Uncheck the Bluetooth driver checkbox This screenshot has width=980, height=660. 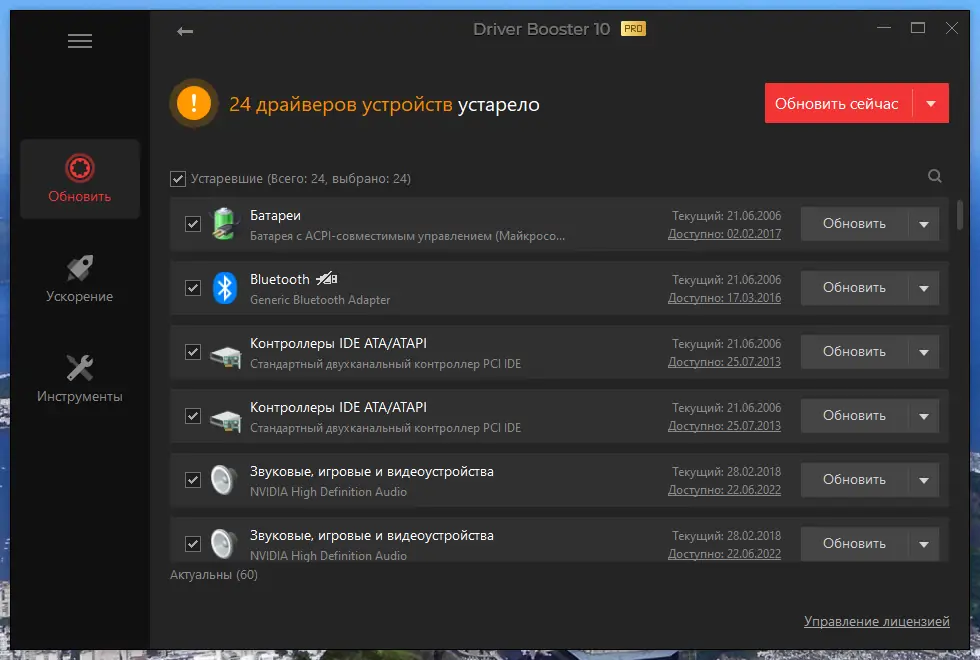tap(192, 288)
